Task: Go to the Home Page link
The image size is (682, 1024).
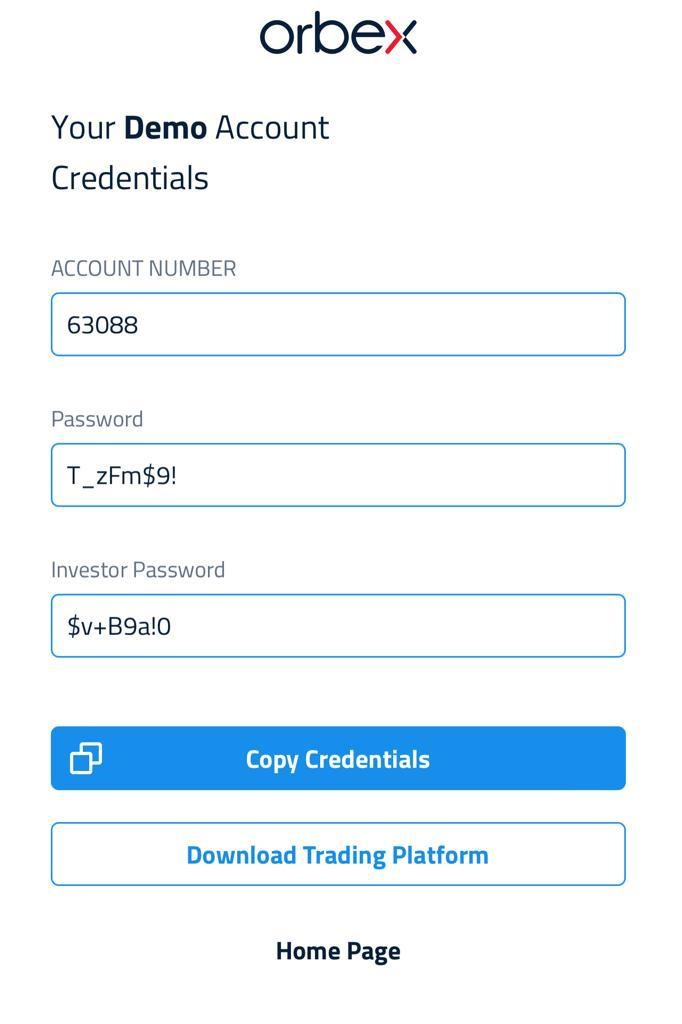Action: pyautogui.click(x=338, y=952)
